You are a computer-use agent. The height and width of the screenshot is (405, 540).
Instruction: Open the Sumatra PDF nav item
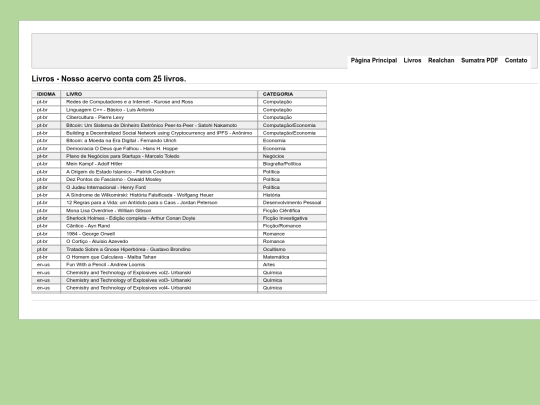pyautogui.click(x=479, y=60)
